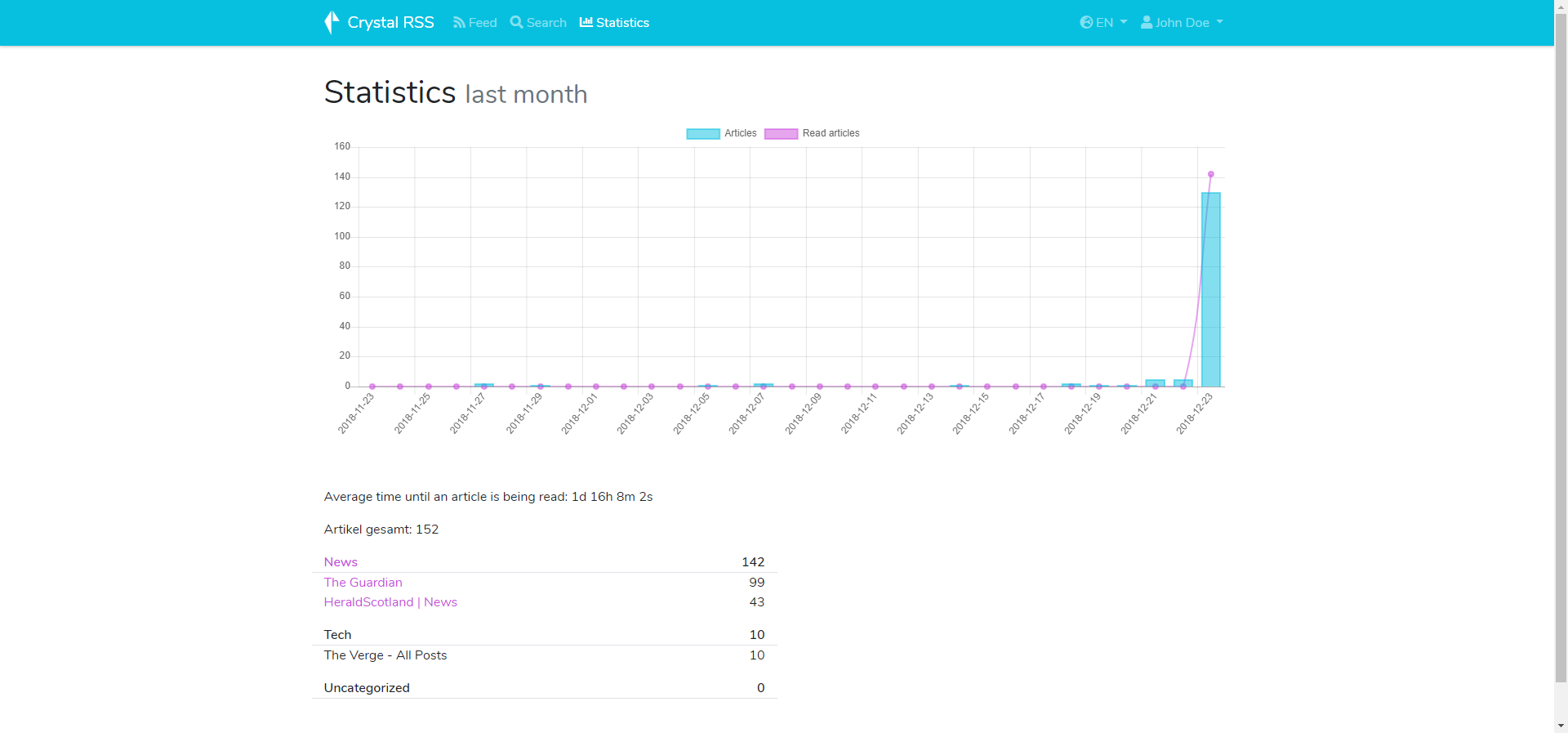Screen dimensions: 1568x733
Task: Open The Guardian feed link
Action: tap(363, 583)
